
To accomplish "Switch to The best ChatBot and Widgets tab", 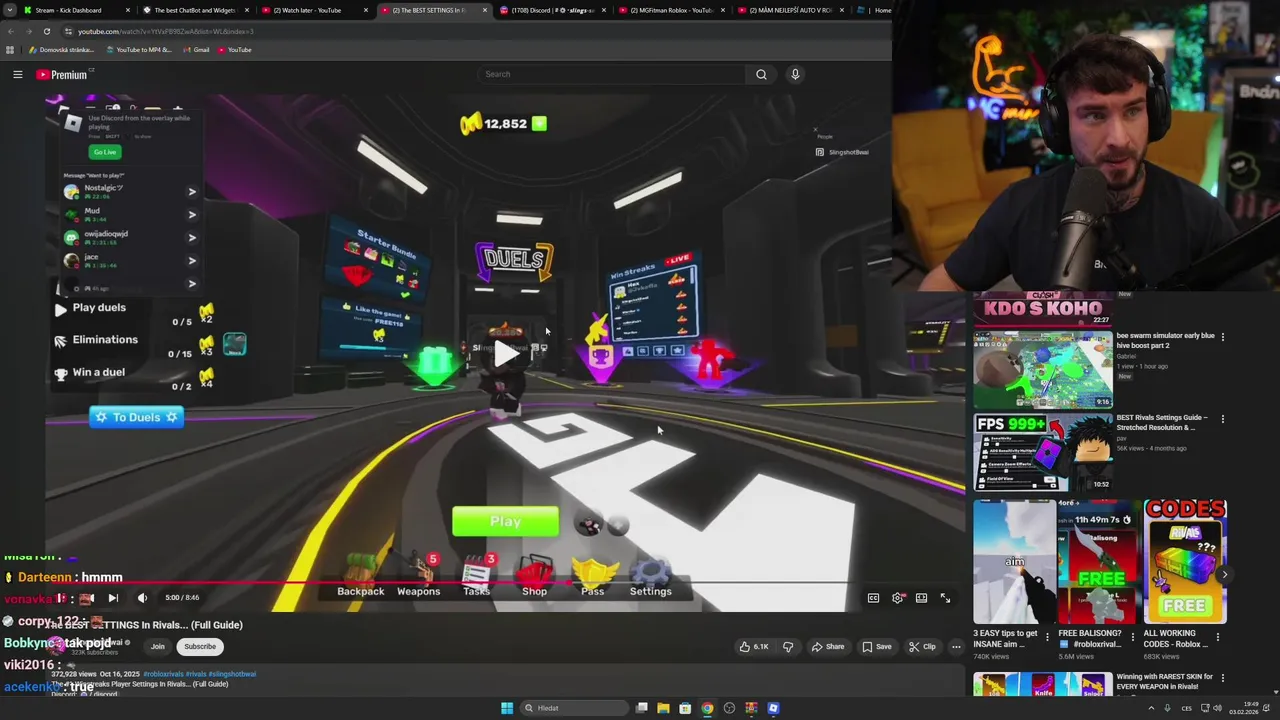I will coord(194,10).
